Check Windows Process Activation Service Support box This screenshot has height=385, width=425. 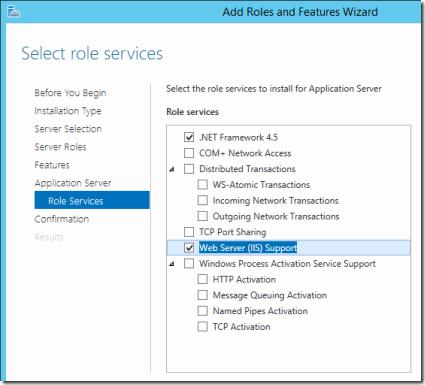pyautogui.click(x=189, y=263)
